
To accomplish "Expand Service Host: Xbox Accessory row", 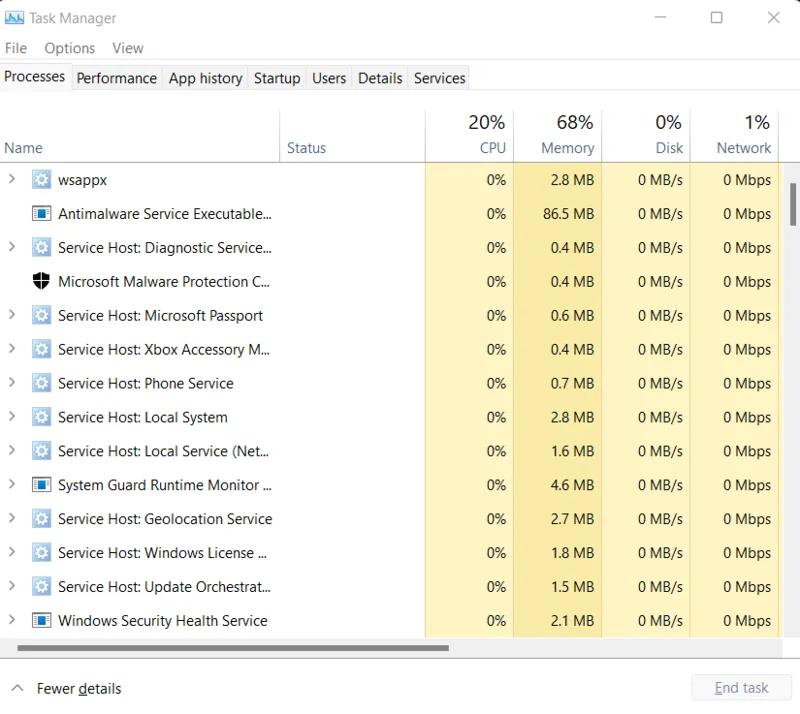I will [x=12, y=349].
